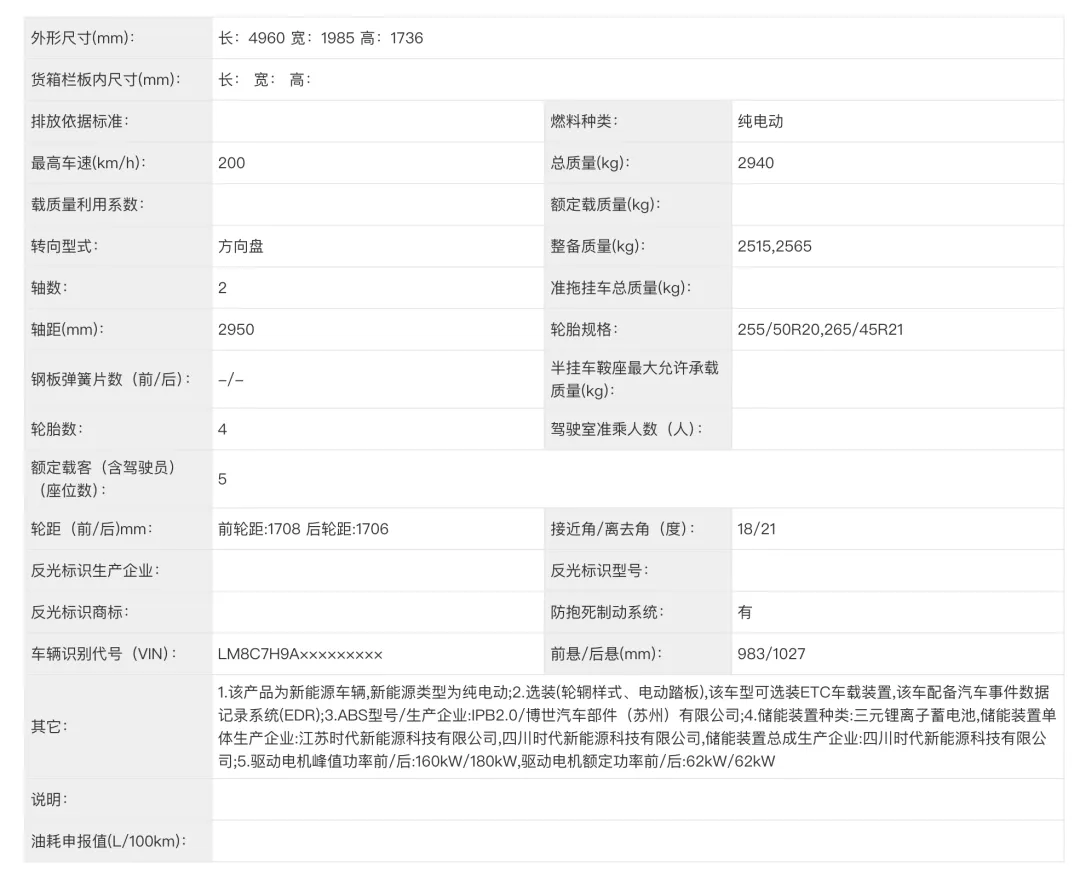Click the 反光标识生产企业 label
The height and width of the screenshot is (869, 1080).
tap(94, 570)
